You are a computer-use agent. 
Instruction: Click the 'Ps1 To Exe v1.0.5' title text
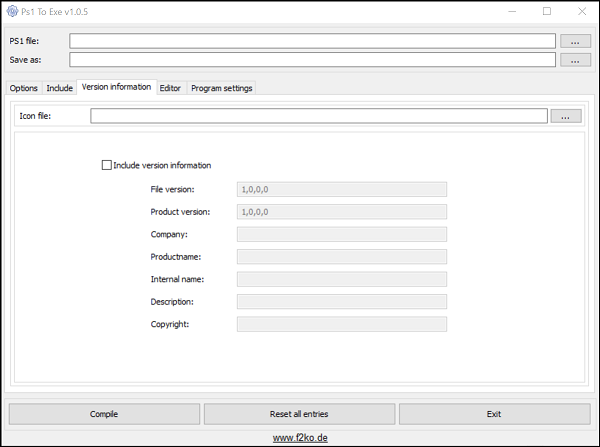pos(54,12)
